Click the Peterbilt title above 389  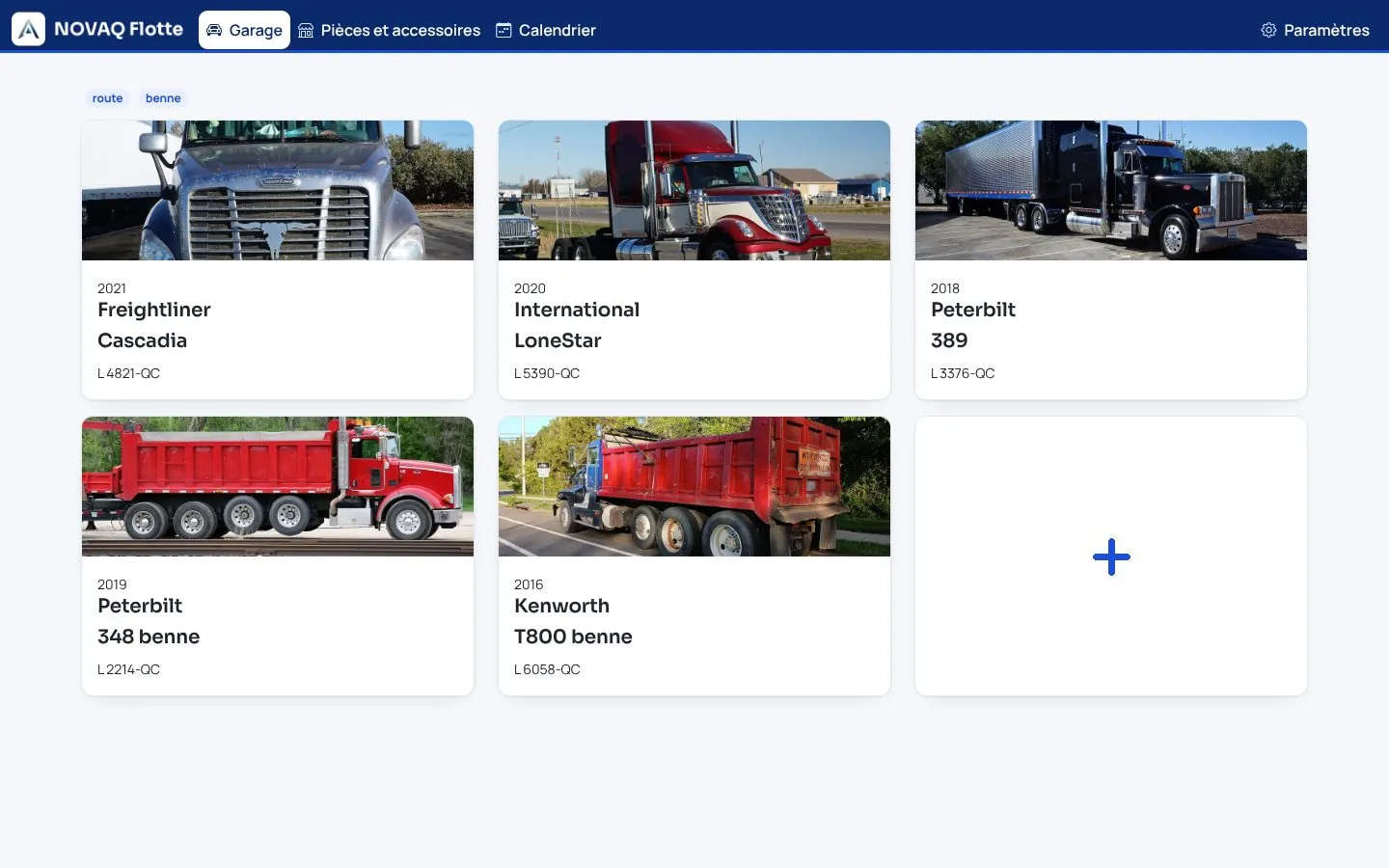click(973, 310)
